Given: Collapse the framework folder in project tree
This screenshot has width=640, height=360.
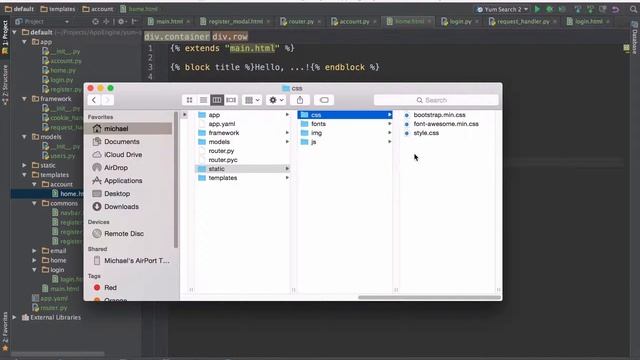Looking at the screenshot, I should coord(25,99).
